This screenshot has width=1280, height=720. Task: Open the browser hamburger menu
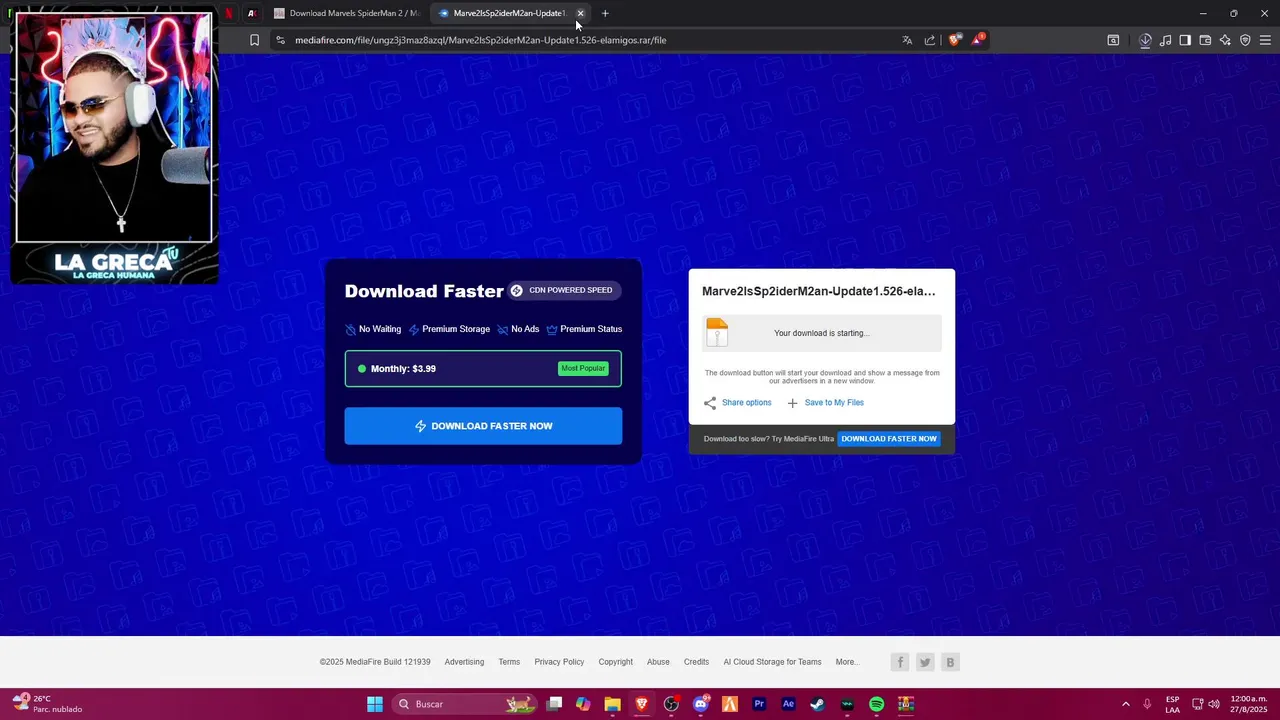click(1265, 40)
